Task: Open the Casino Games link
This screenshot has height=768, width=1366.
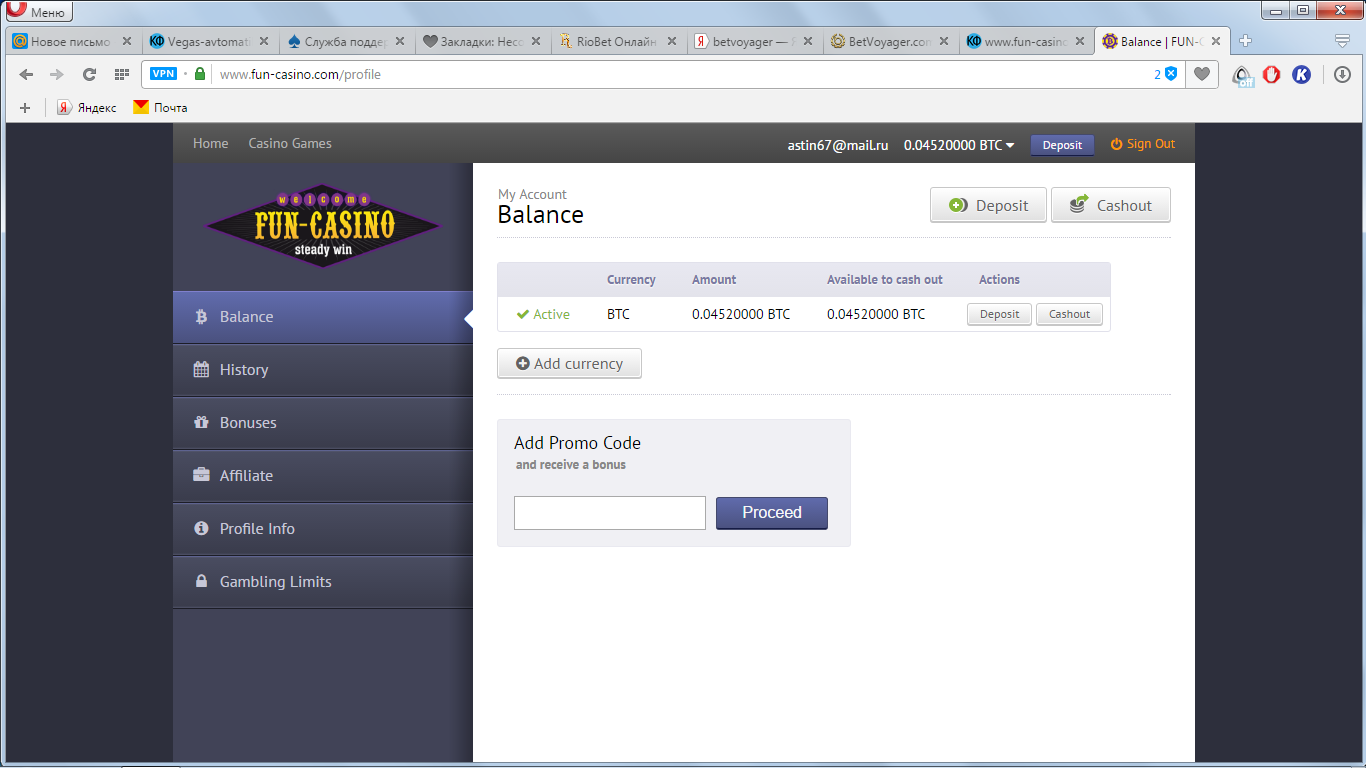Action: coord(290,143)
